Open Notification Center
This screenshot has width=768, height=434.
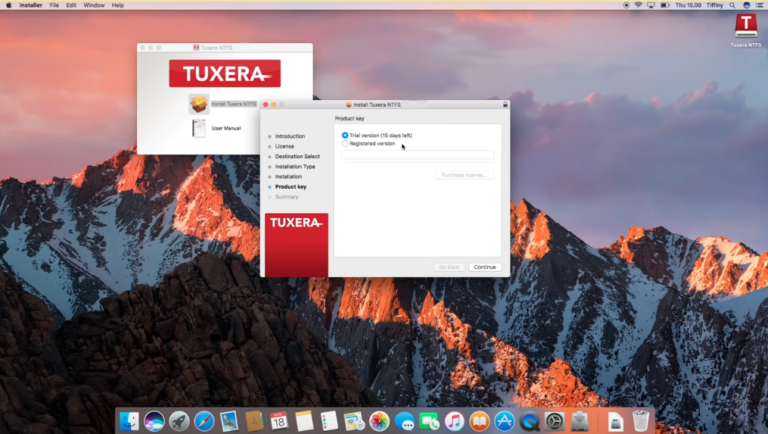(x=760, y=5)
